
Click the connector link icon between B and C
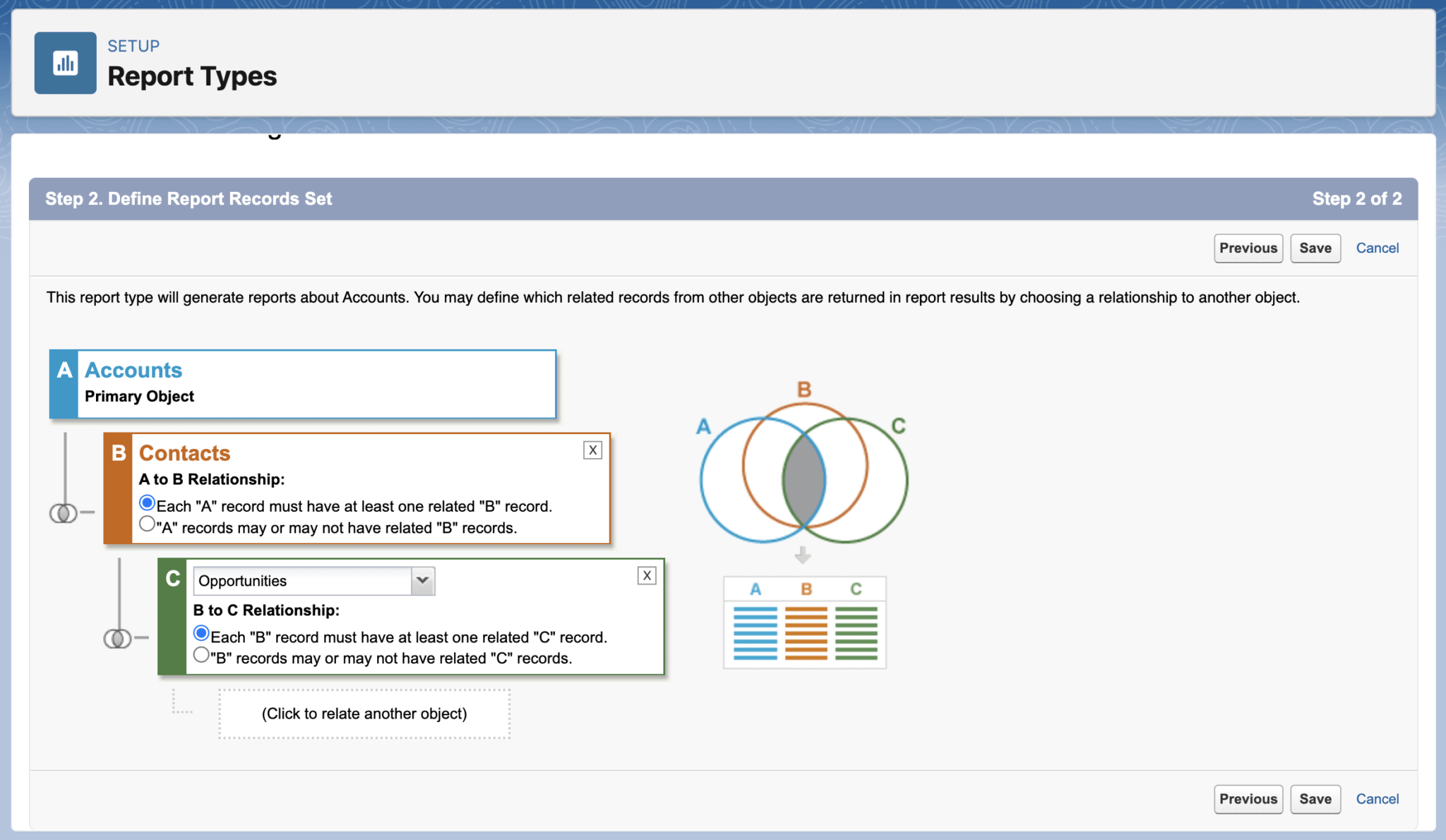(x=119, y=637)
